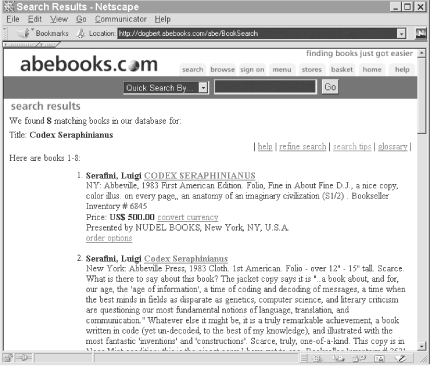Click the Location page proxy icon
The height and width of the screenshot is (366, 431).
[x=80, y=33]
